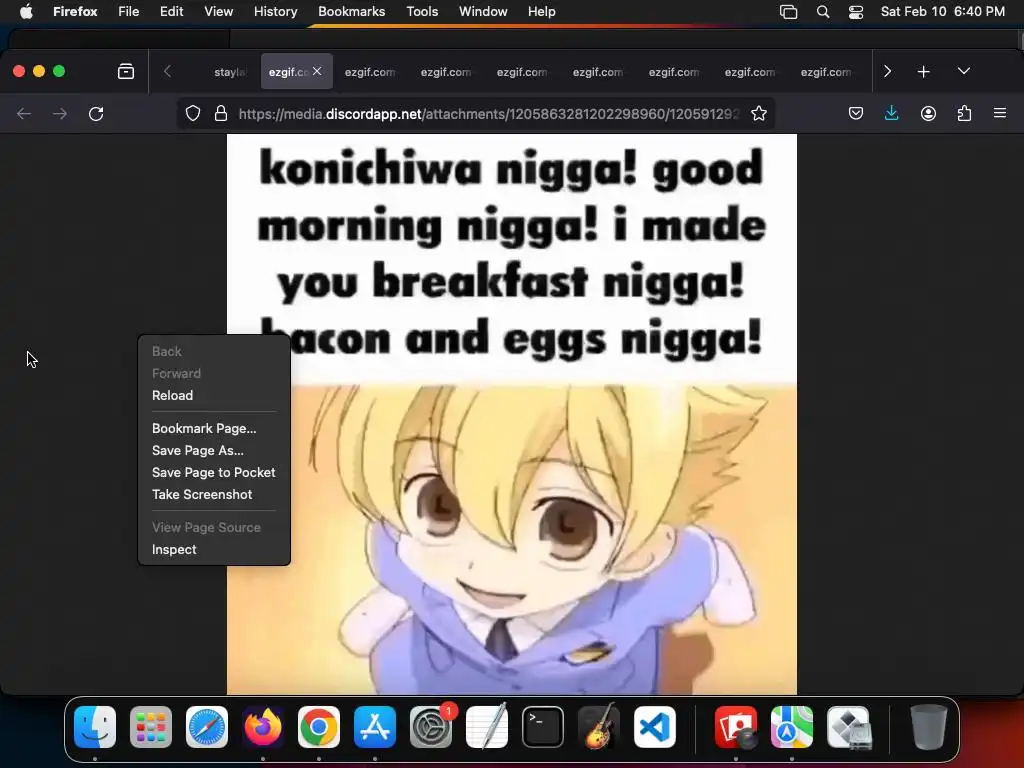Switch to last visible ezgif.com tab

pos(826,72)
